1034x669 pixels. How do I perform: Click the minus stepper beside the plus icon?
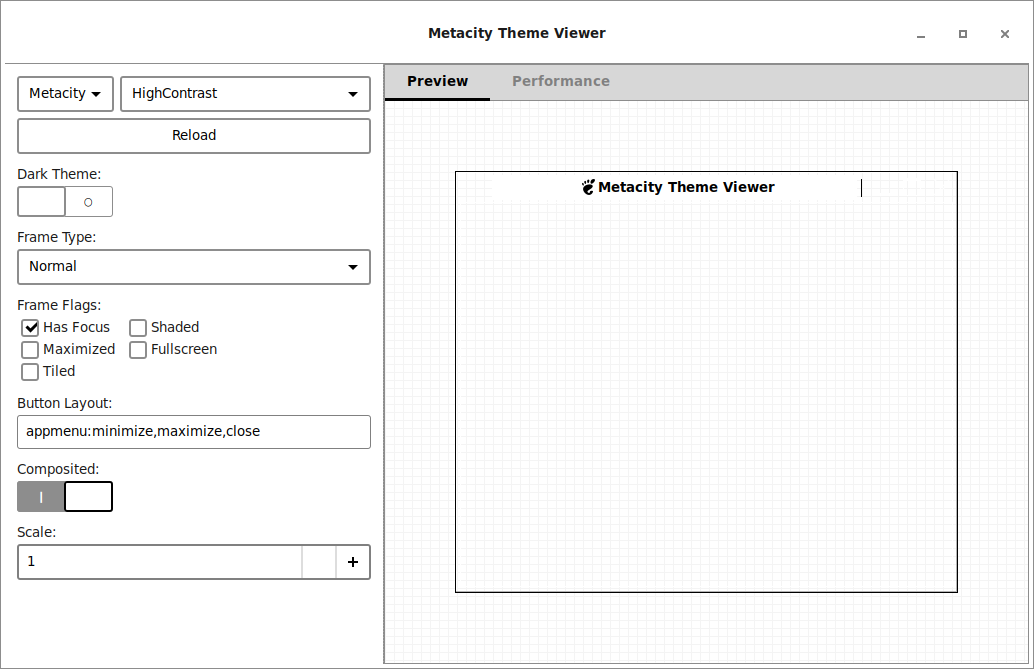click(318, 561)
